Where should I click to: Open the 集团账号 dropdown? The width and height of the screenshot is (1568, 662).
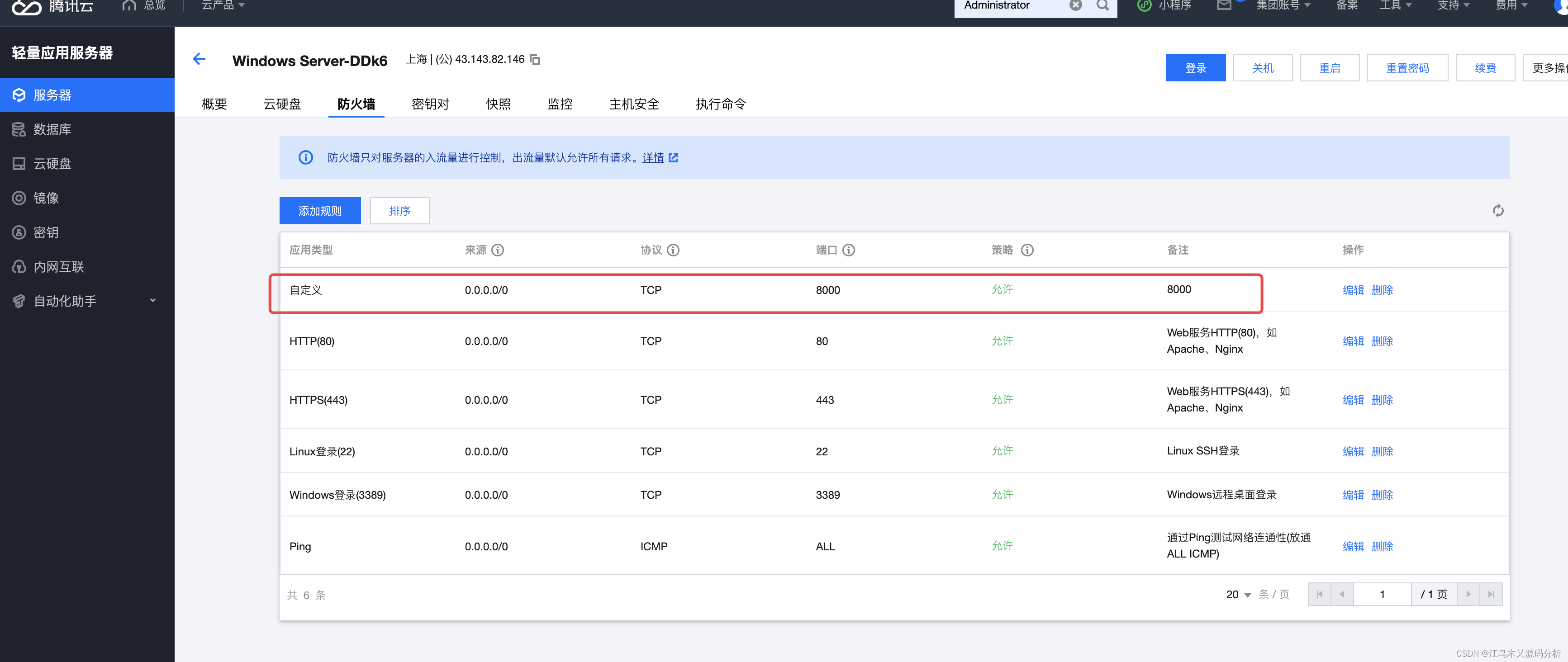point(1283,5)
